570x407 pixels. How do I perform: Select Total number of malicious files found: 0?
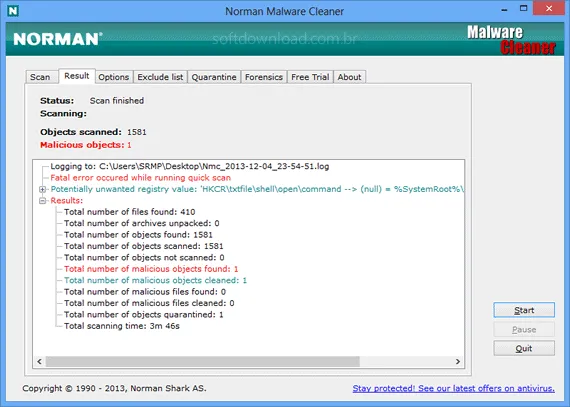(x=145, y=292)
